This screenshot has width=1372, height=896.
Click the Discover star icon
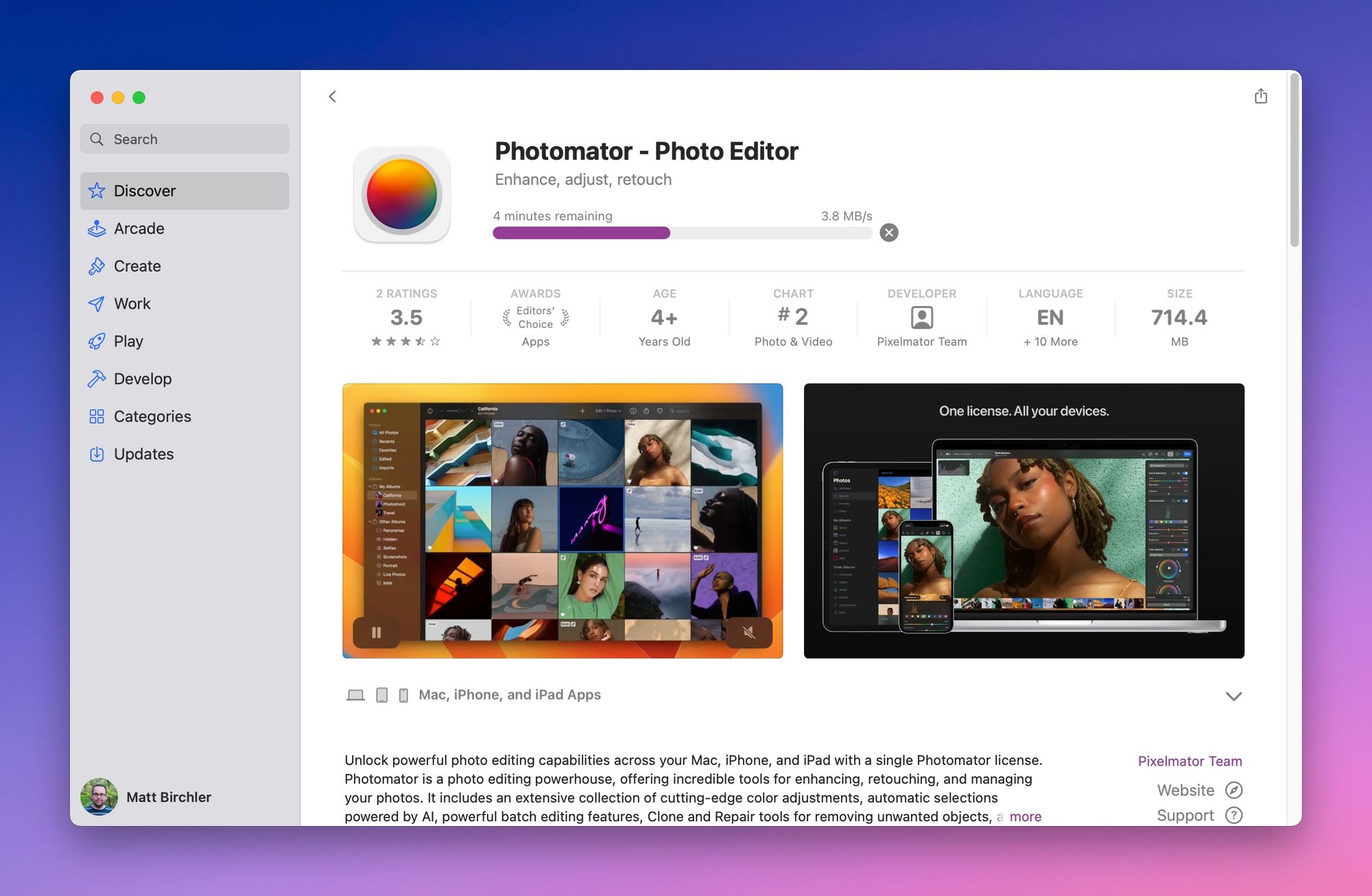point(97,191)
